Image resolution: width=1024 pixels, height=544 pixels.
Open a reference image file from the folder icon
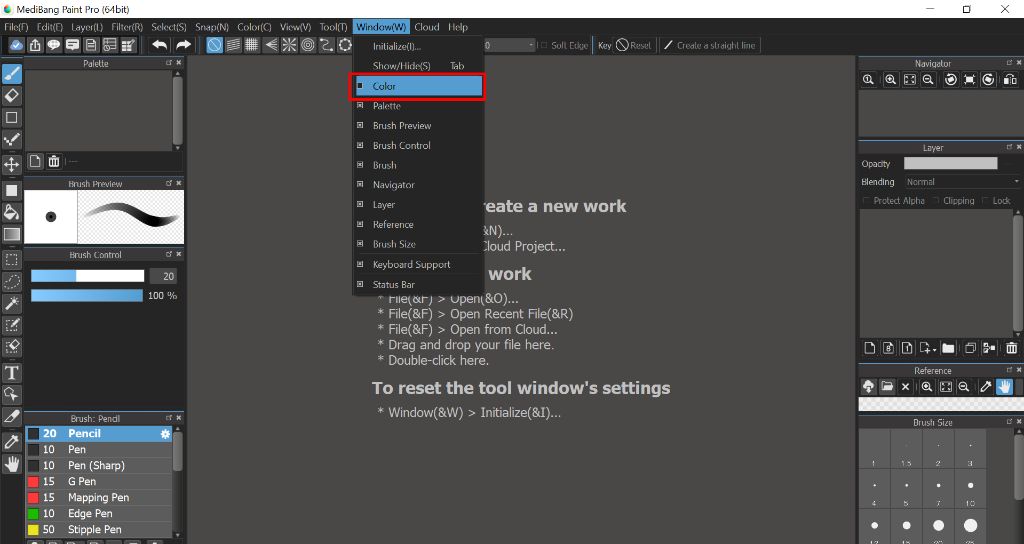click(887, 387)
